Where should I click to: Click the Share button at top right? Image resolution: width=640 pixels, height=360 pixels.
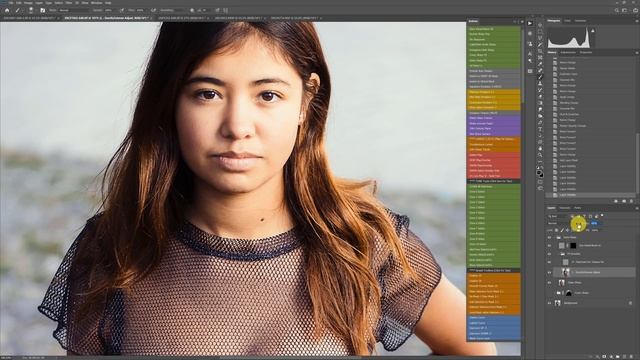(x=636, y=10)
